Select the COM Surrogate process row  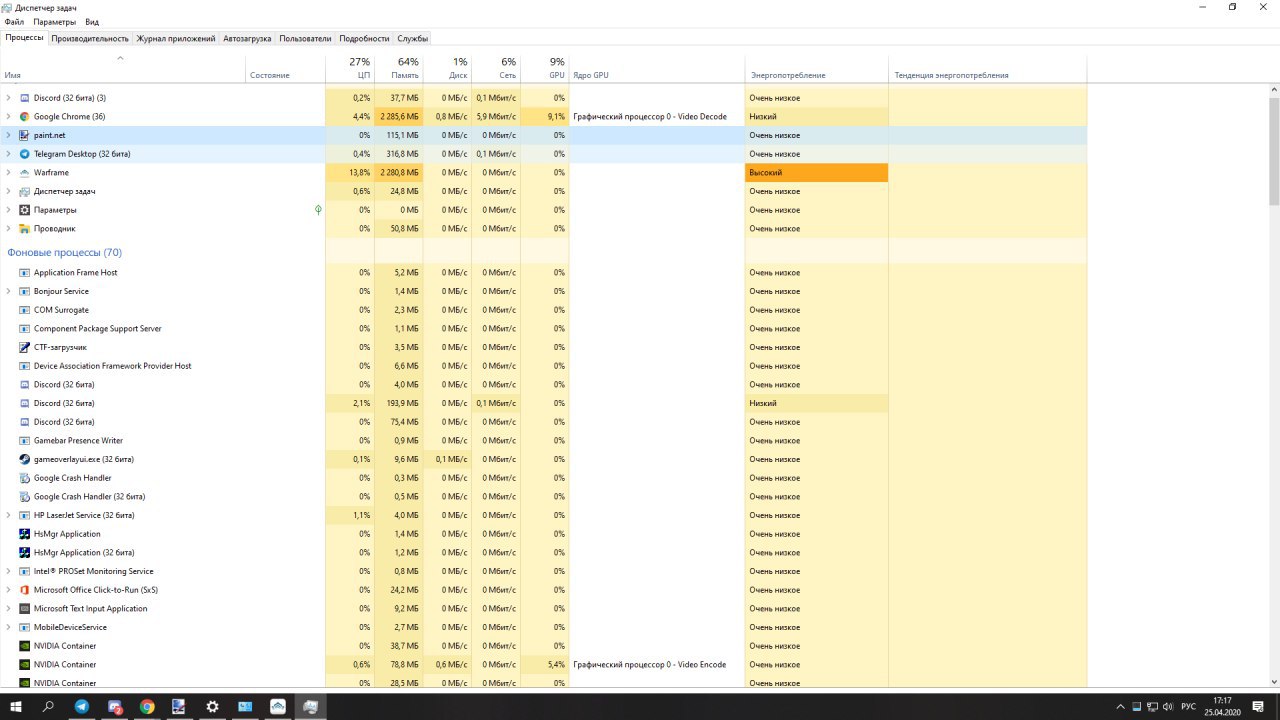click(x=543, y=310)
